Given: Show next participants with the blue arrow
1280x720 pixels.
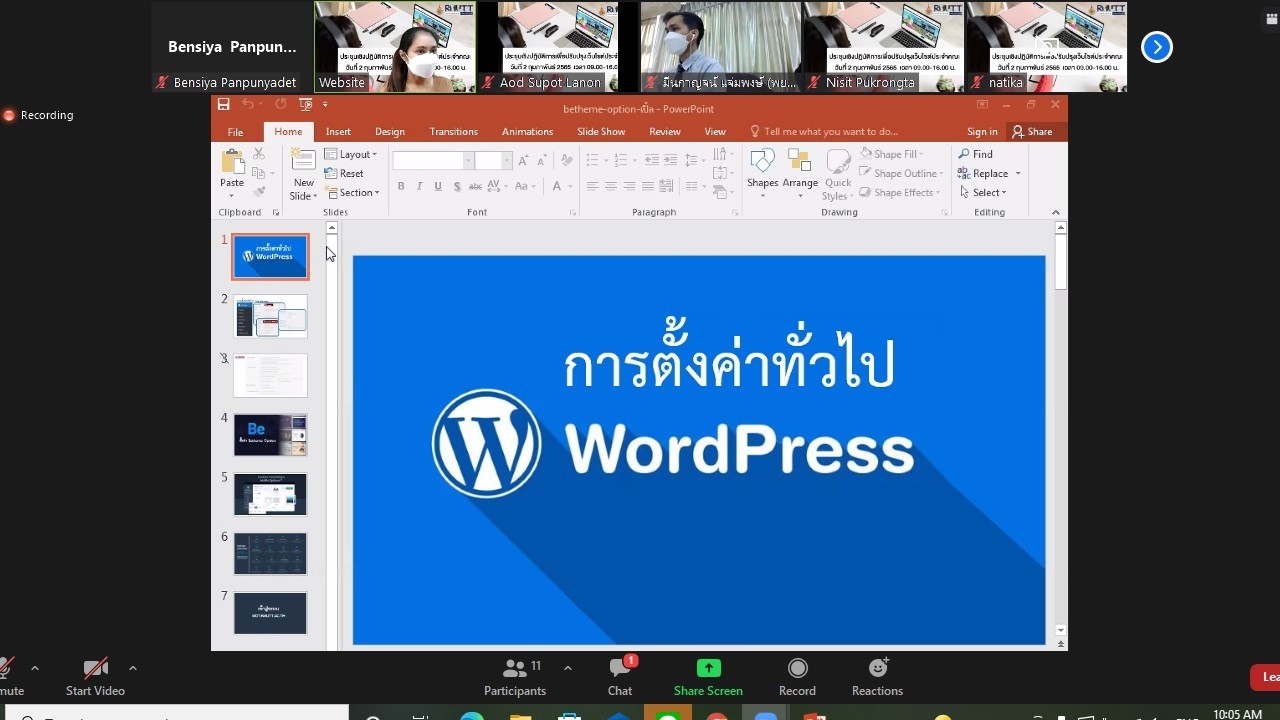Looking at the screenshot, I should click(1157, 47).
